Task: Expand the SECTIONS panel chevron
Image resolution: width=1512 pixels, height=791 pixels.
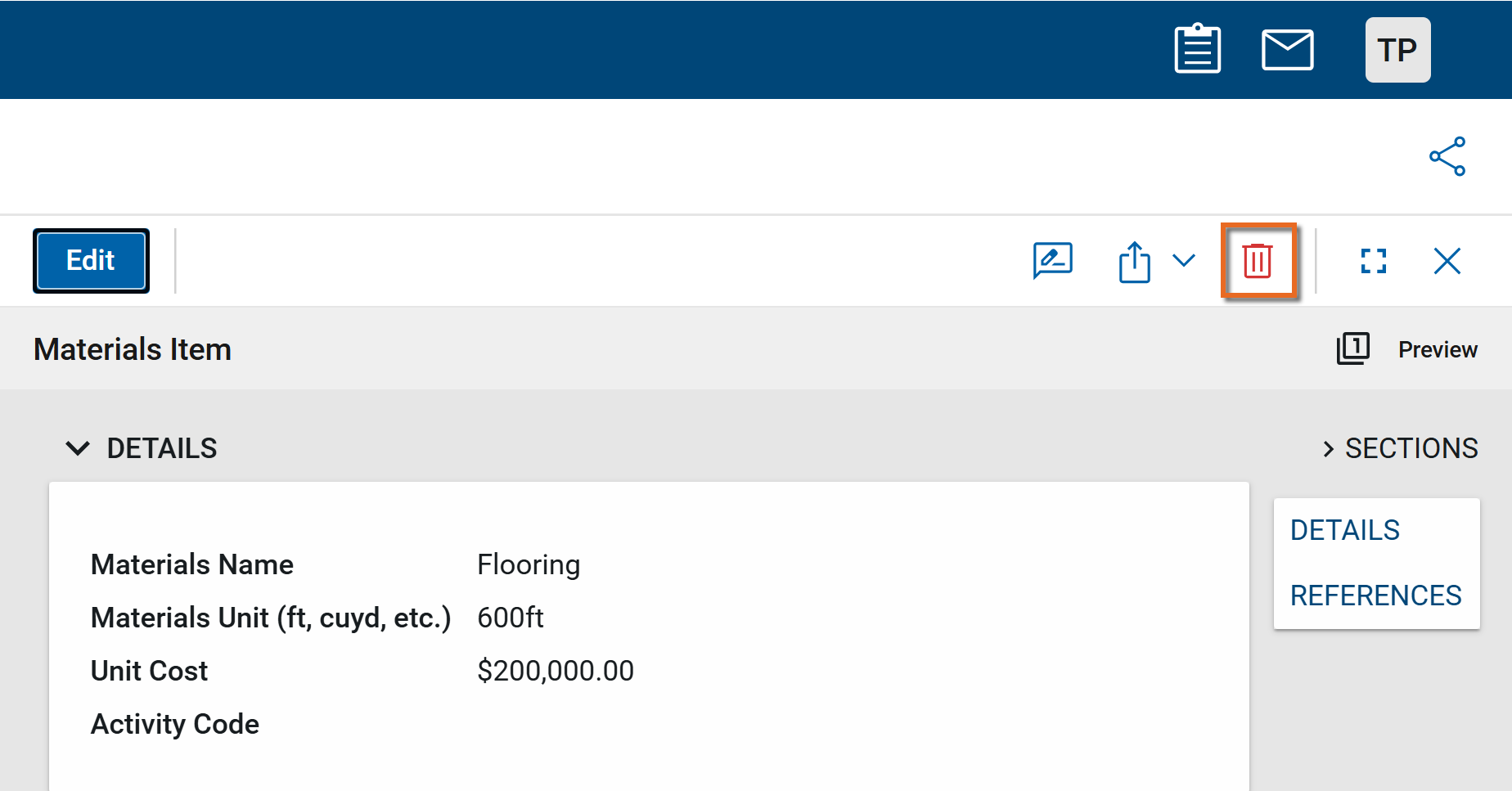Action: click(1328, 448)
